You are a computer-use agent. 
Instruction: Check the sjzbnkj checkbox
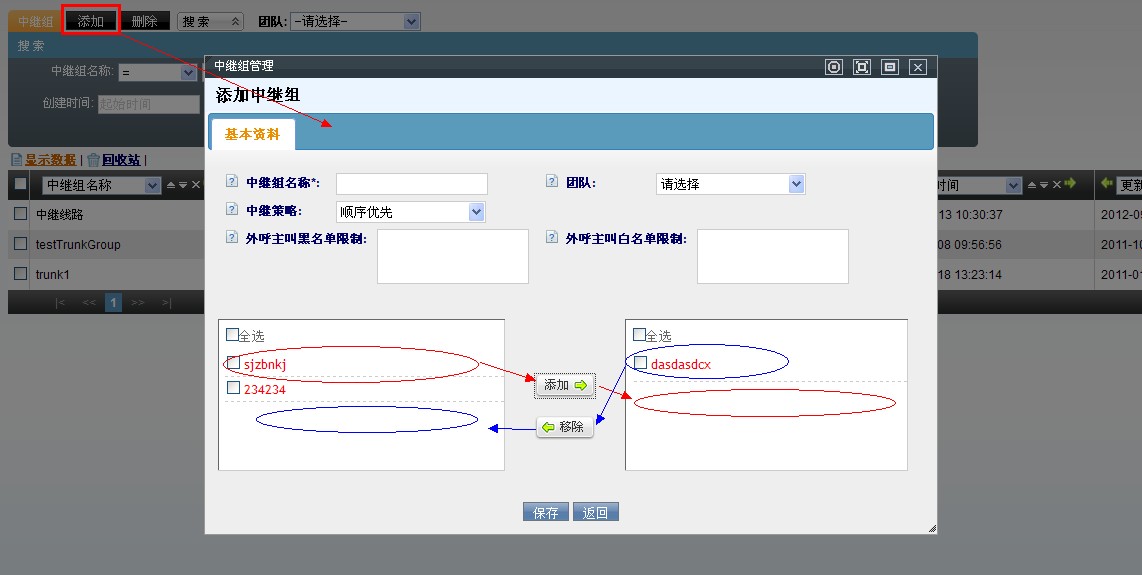click(234, 362)
